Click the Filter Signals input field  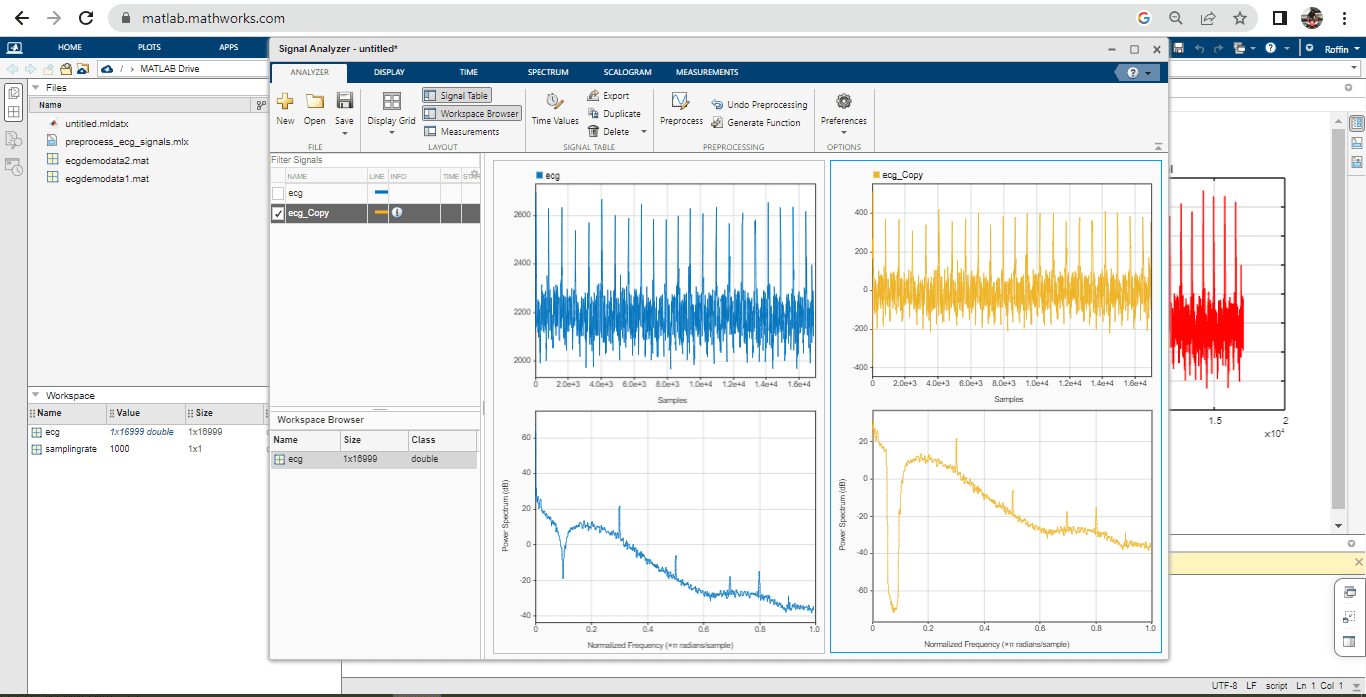coord(375,160)
